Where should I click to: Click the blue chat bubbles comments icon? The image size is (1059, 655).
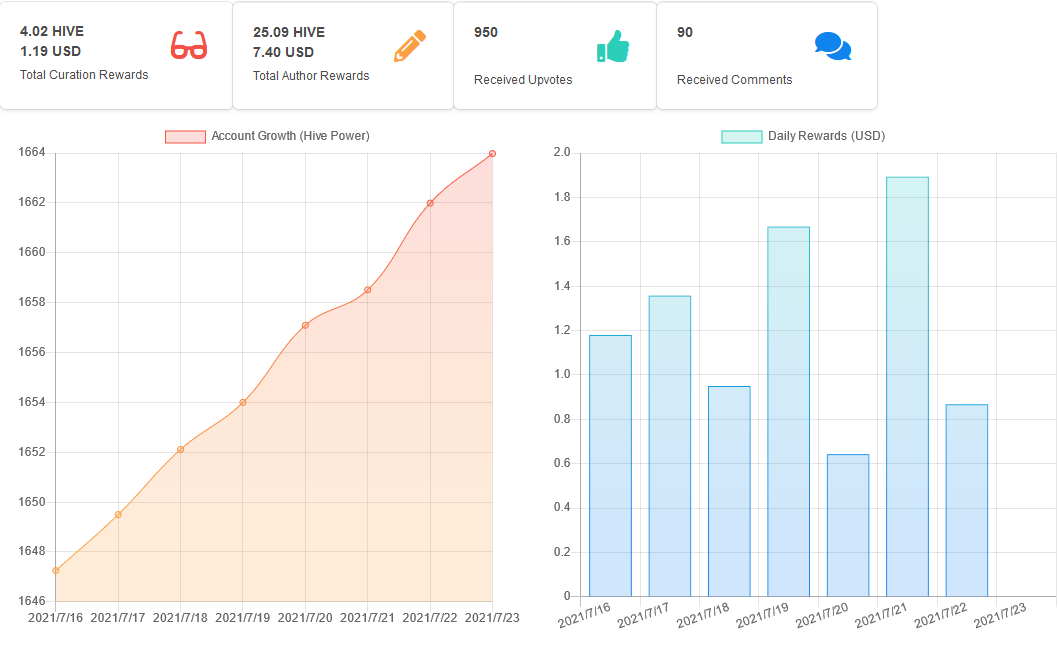tap(833, 46)
